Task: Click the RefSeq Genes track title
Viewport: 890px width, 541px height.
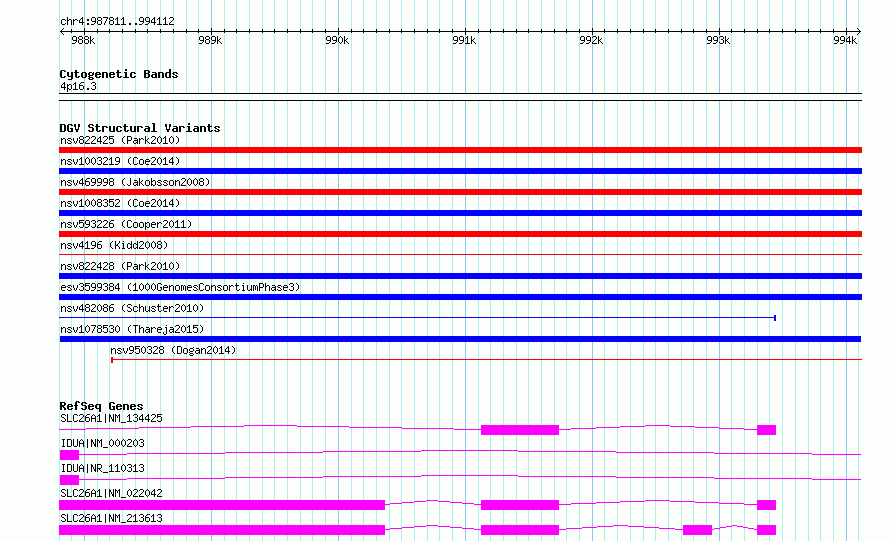Action: (x=101, y=406)
